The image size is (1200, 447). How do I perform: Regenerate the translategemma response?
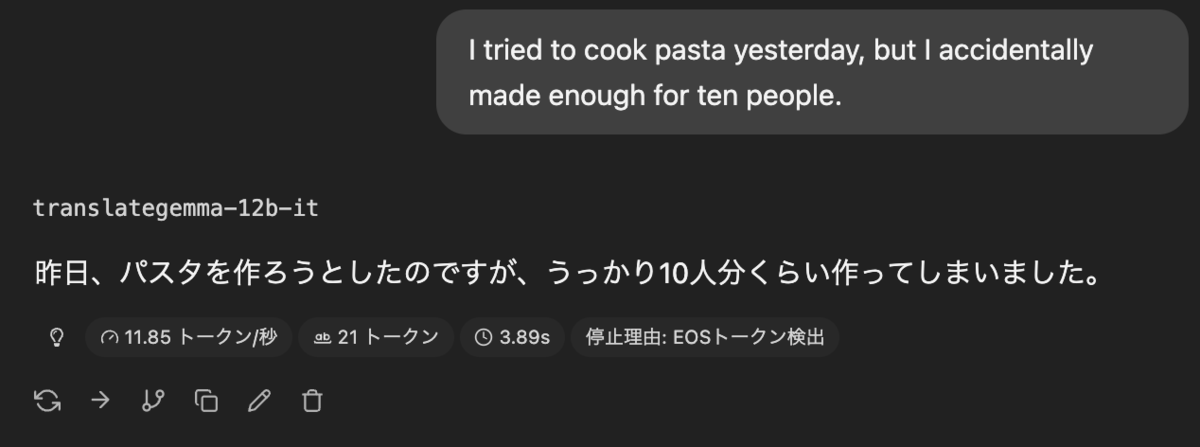[x=47, y=401]
